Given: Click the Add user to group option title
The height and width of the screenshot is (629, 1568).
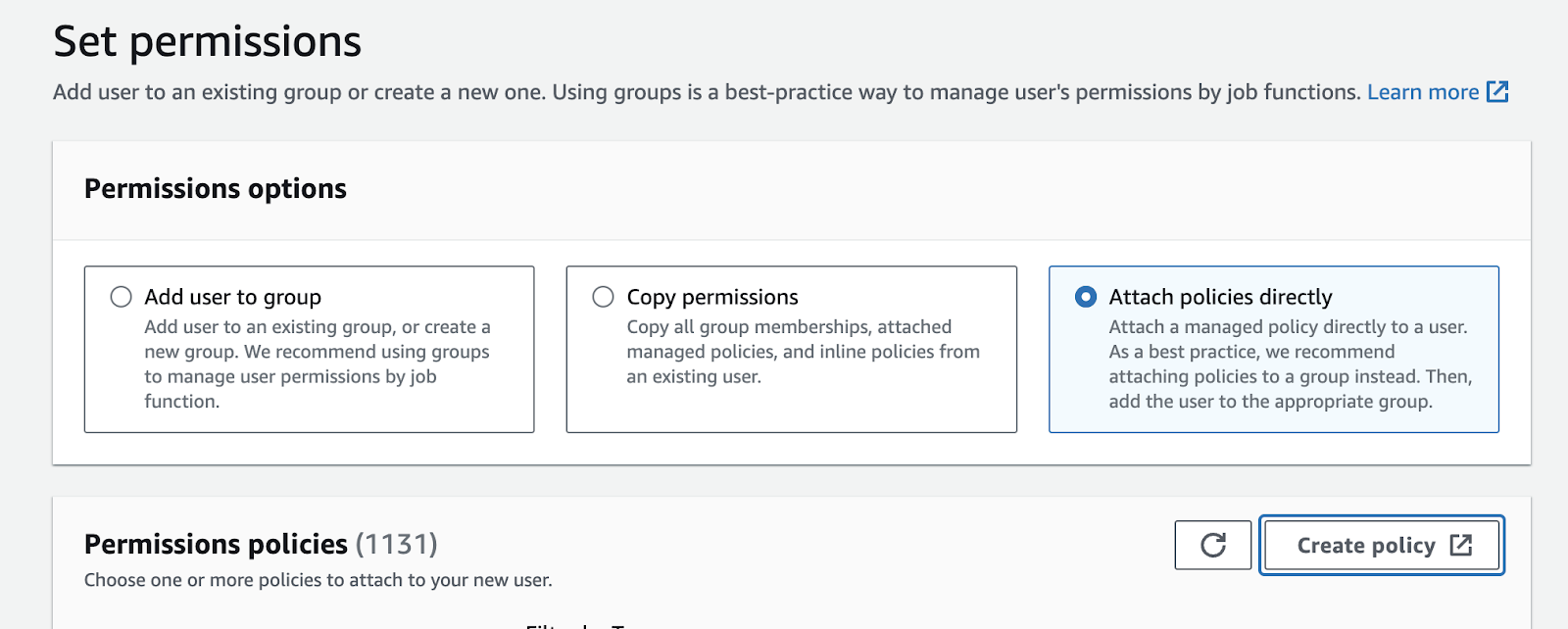Looking at the screenshot, I should pyautogui.click(x=233, y=297).
